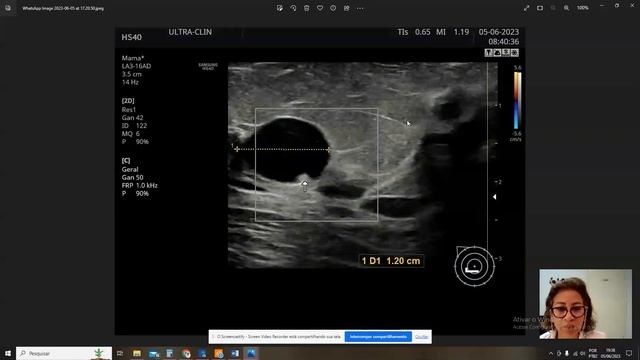Click the Mama* preset label
This screenshot has height=360, width=640.
[x=133, y=58]
